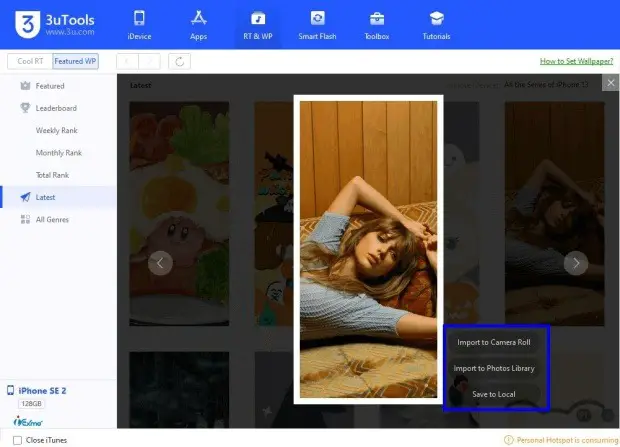
Task: Click the Exmo carrier logo
Action: pyautogui.click(x=28, y=421)
